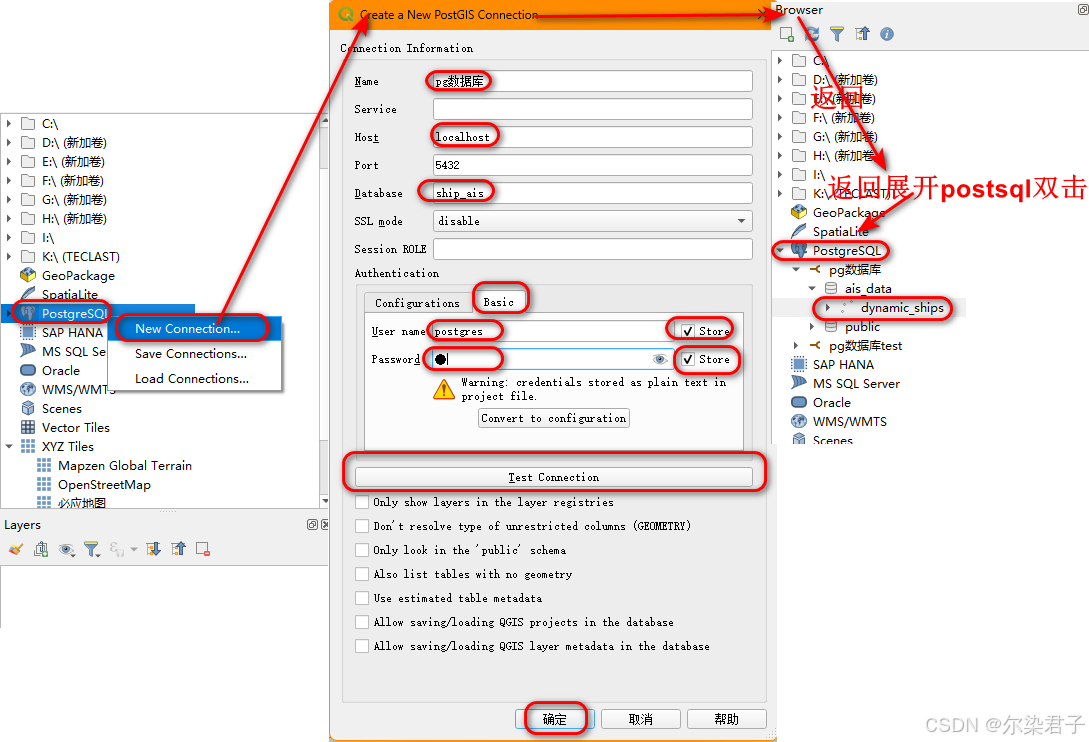Expand public schema in right Browser
This screenshot has height=742, width=1089.
pos(812,327)
